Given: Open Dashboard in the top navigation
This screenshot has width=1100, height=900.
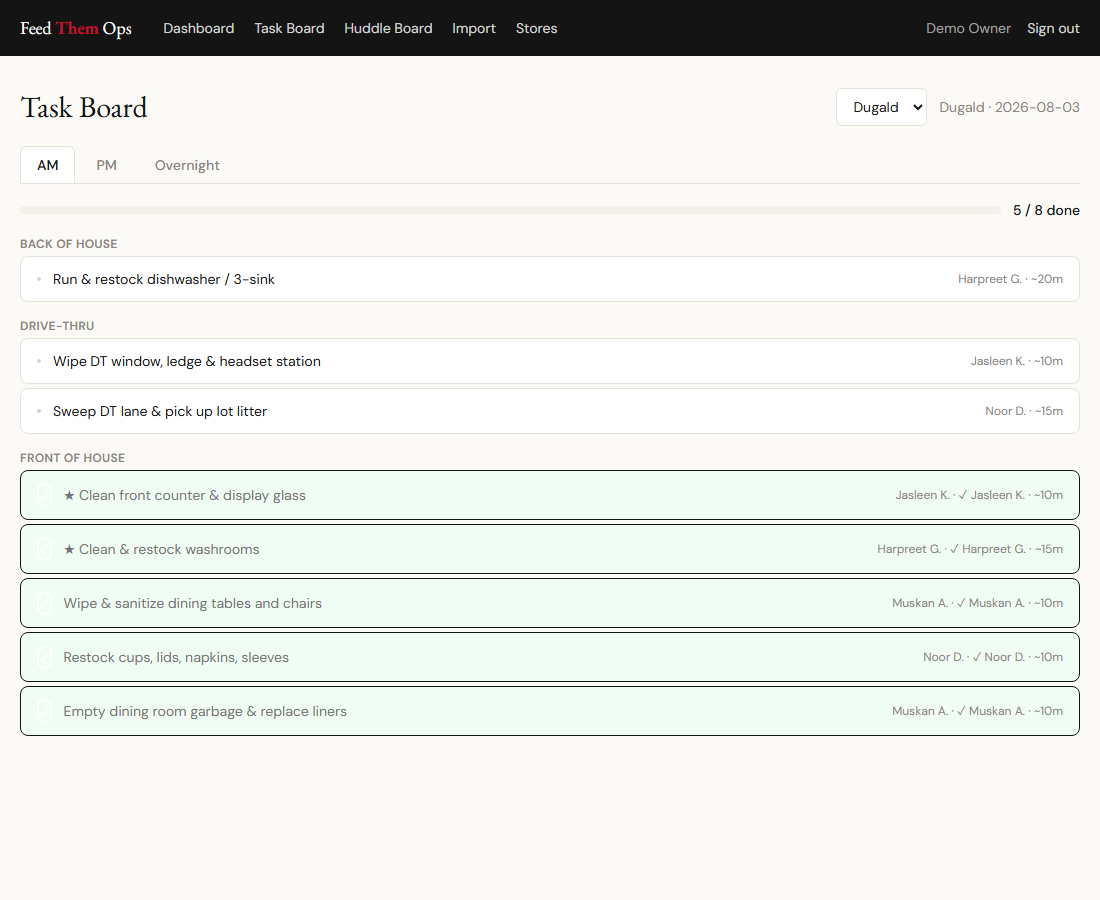Looking at the screenshot, I should click(199, 28).
